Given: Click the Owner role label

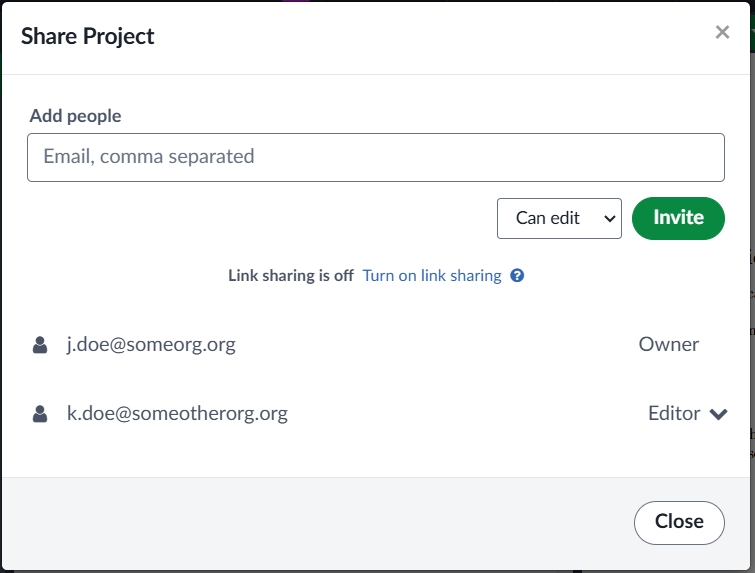Looking at the screenshot, I should pyautogui.click(x=669, y=345).
